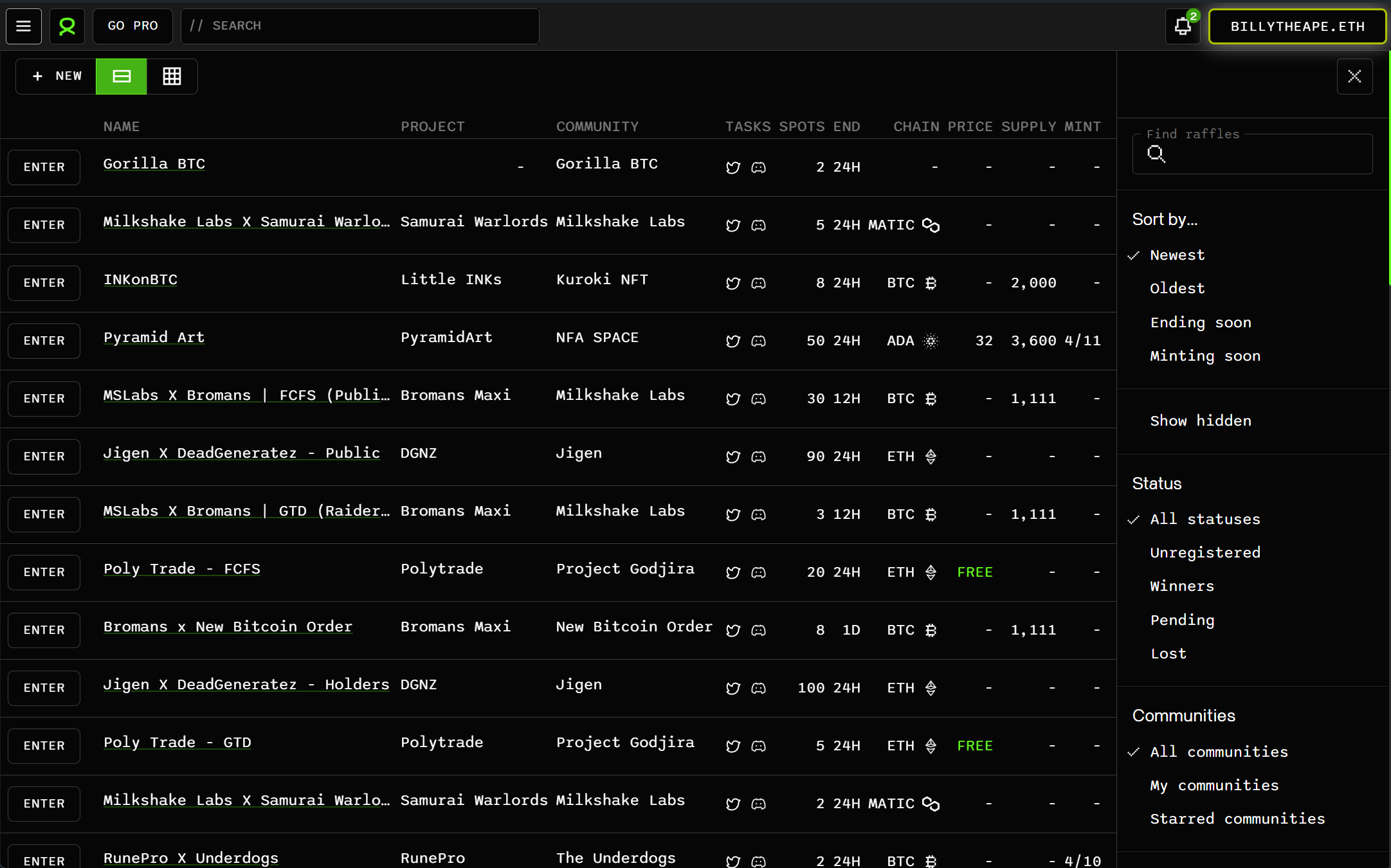This screenshot has width=1391, height=868.
Task: Click Discord task icon for Pyramid Art
Action: pyautogui.click(x=759, y=341)
